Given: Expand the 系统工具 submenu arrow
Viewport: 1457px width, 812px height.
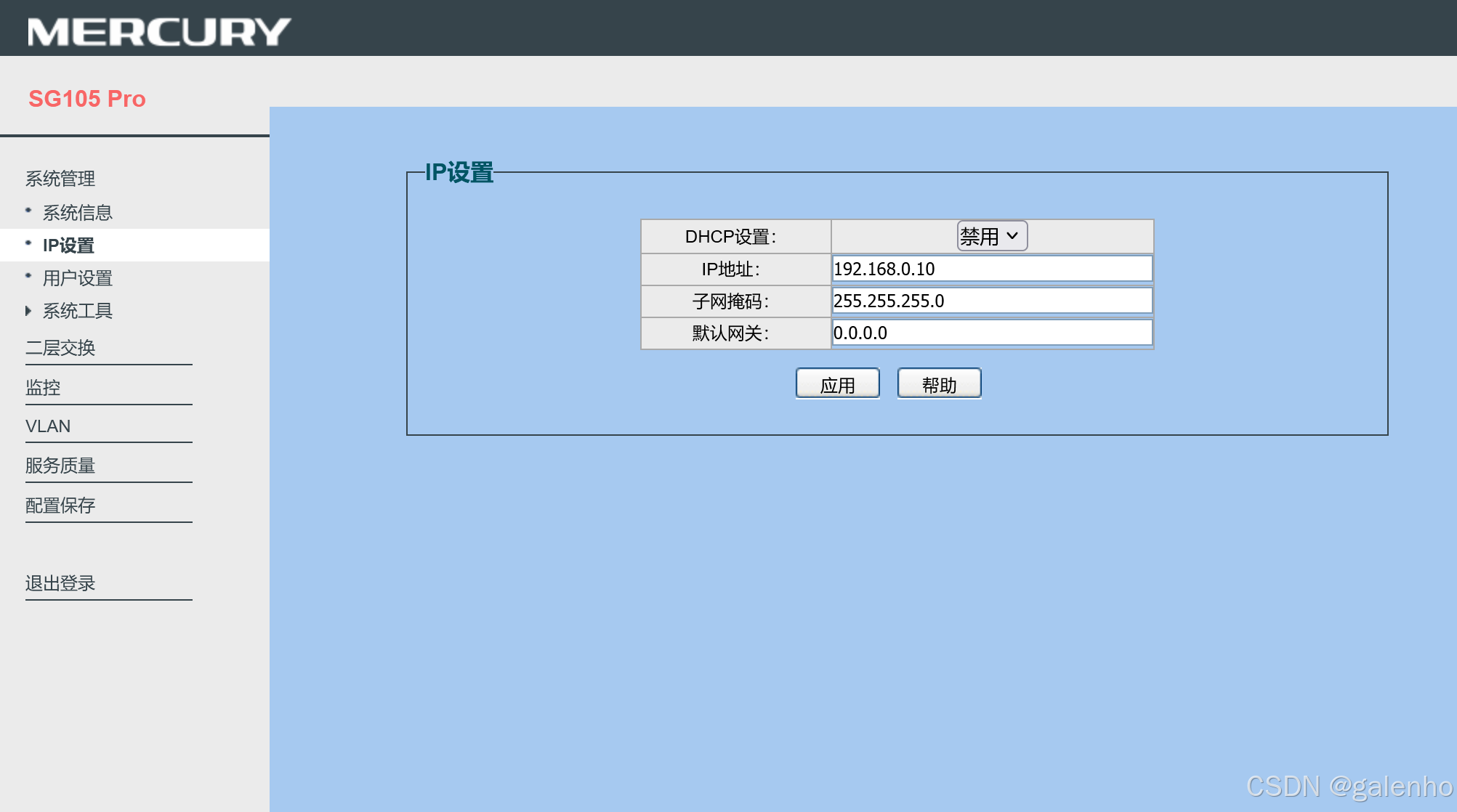Looking at the screenshot, I should point(28,311).
